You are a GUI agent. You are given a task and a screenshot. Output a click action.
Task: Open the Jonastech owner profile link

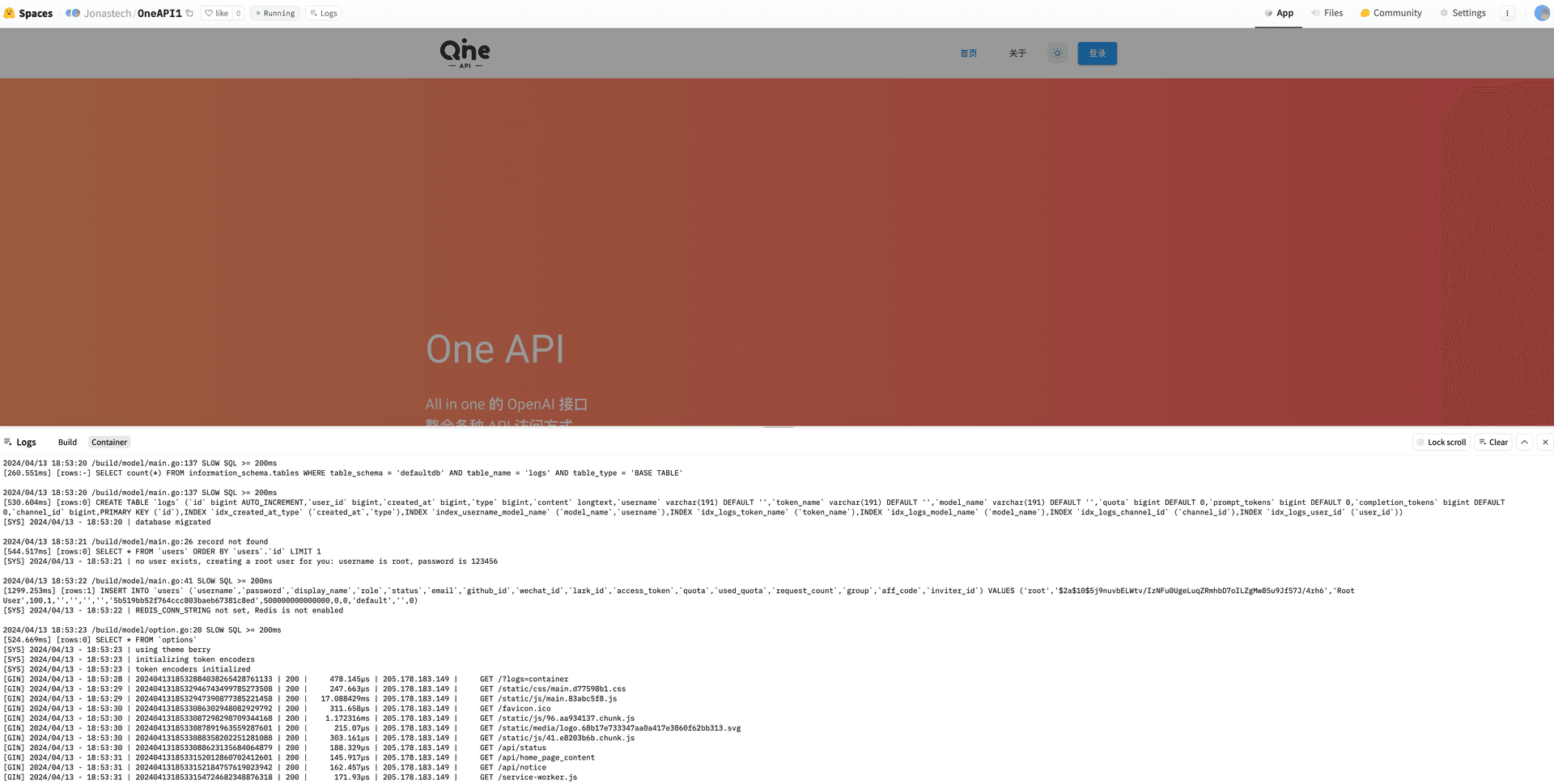[x=107, y=13]
